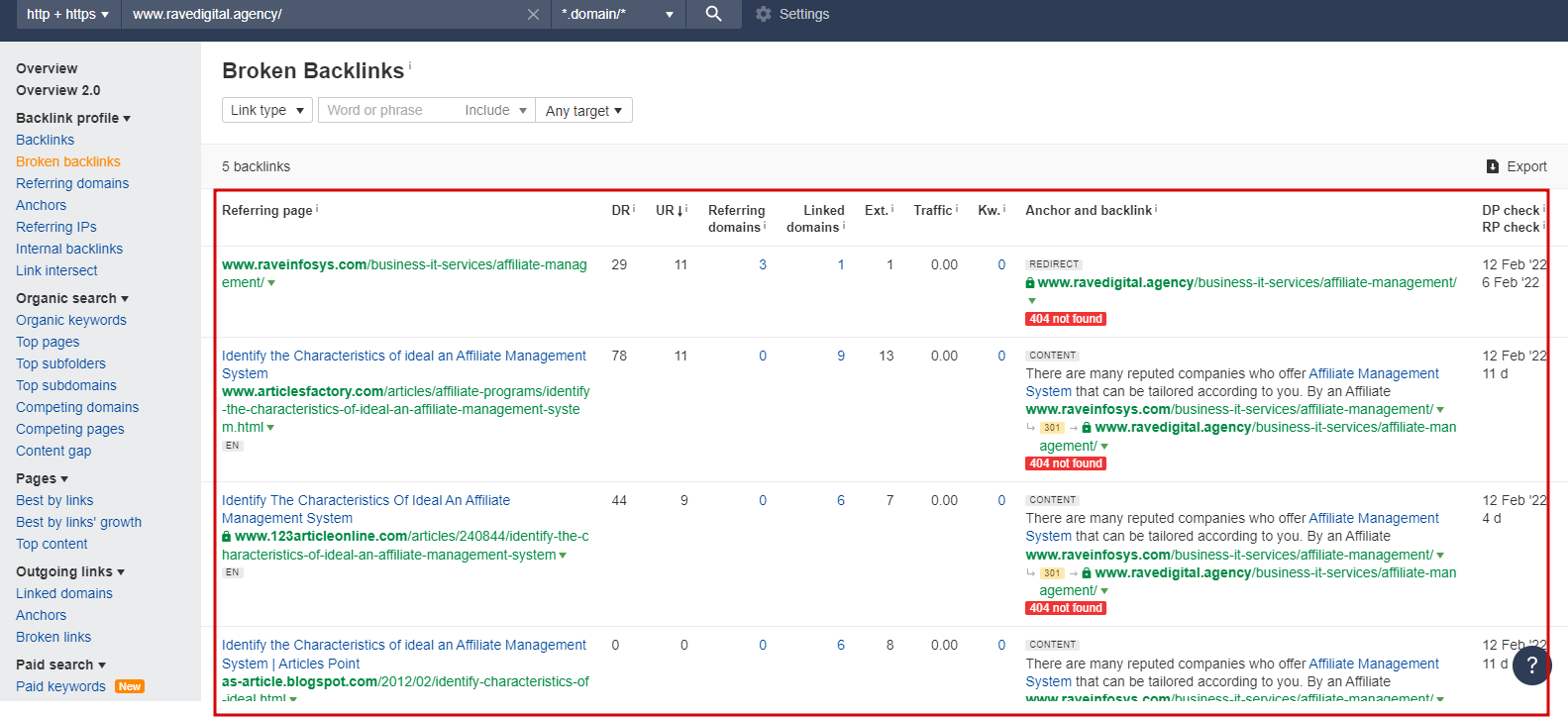The image size is (1568, 717).
Task: Open Overview 2.0 in the sidebar
Action: pyautogui.click(x=58, y=90)
